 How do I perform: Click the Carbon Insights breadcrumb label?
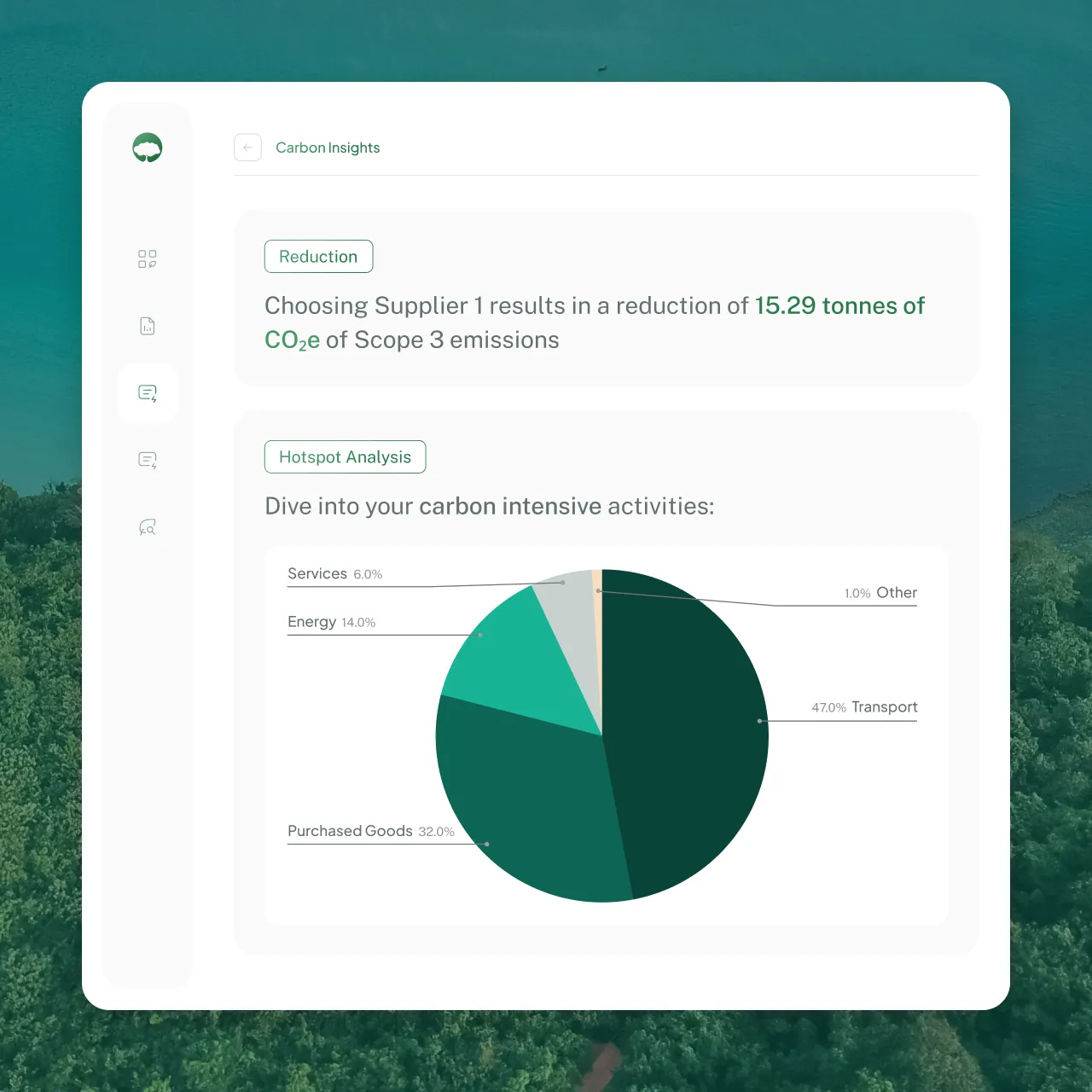[328, 148]
